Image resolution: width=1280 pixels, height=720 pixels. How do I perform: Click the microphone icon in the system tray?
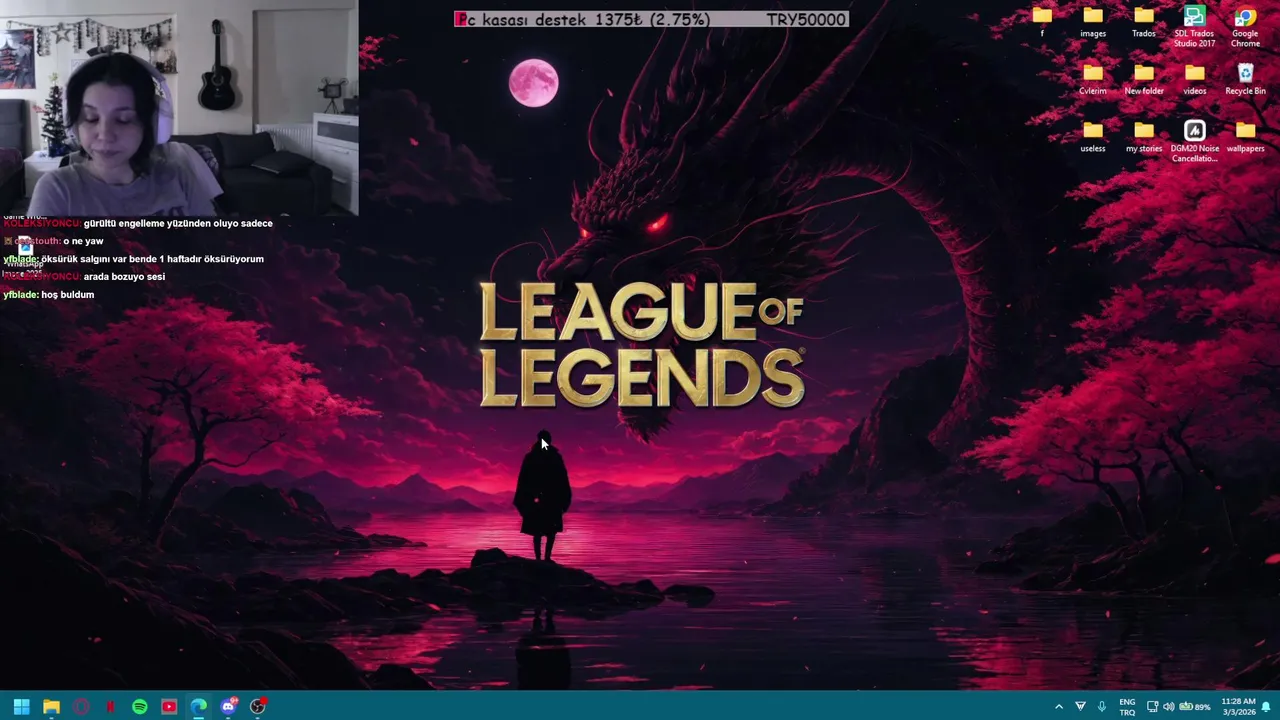(x=1102, y=707)
